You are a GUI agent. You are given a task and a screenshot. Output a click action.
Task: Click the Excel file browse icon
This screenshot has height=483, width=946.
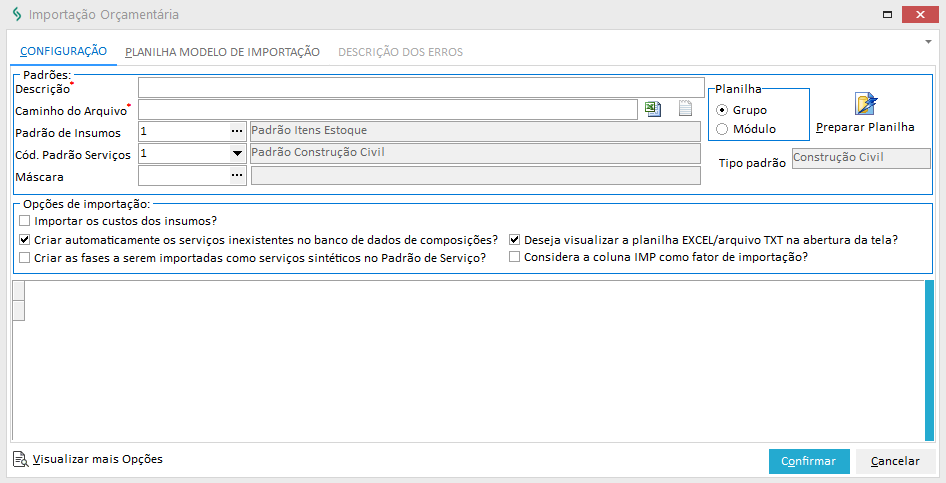tap(653, 109)
